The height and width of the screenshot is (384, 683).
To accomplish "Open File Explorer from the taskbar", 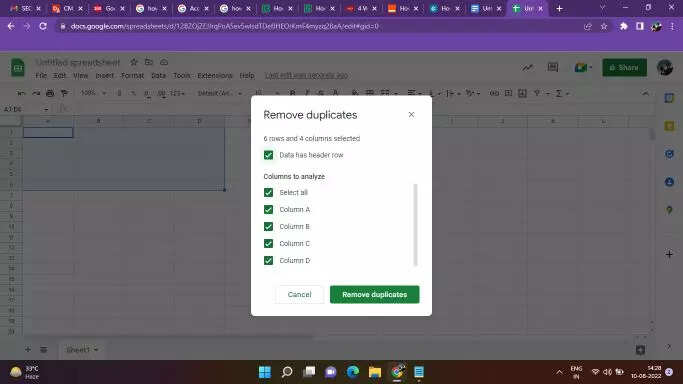I will [x=375, y=372].
